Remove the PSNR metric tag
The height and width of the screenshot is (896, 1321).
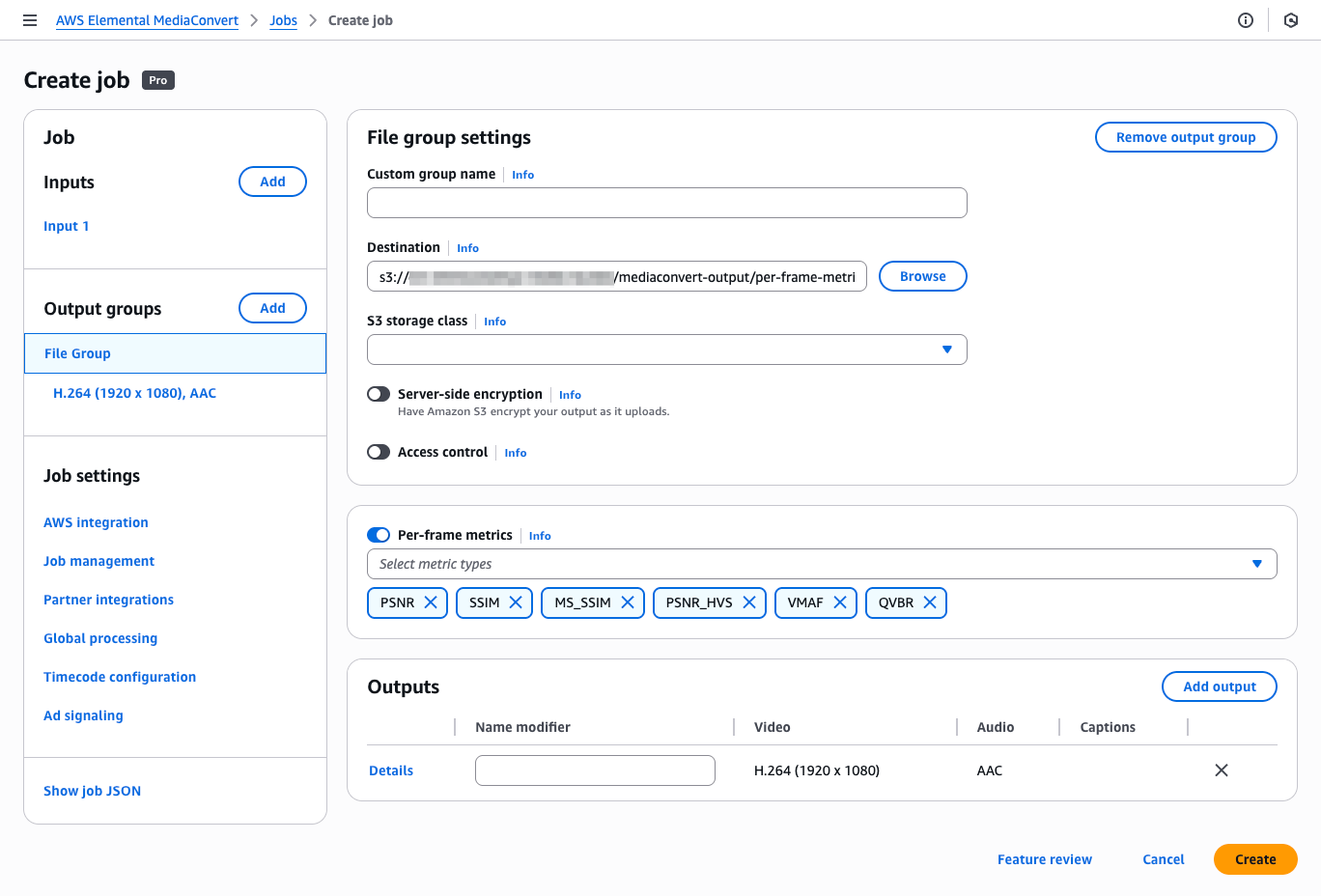431,602
